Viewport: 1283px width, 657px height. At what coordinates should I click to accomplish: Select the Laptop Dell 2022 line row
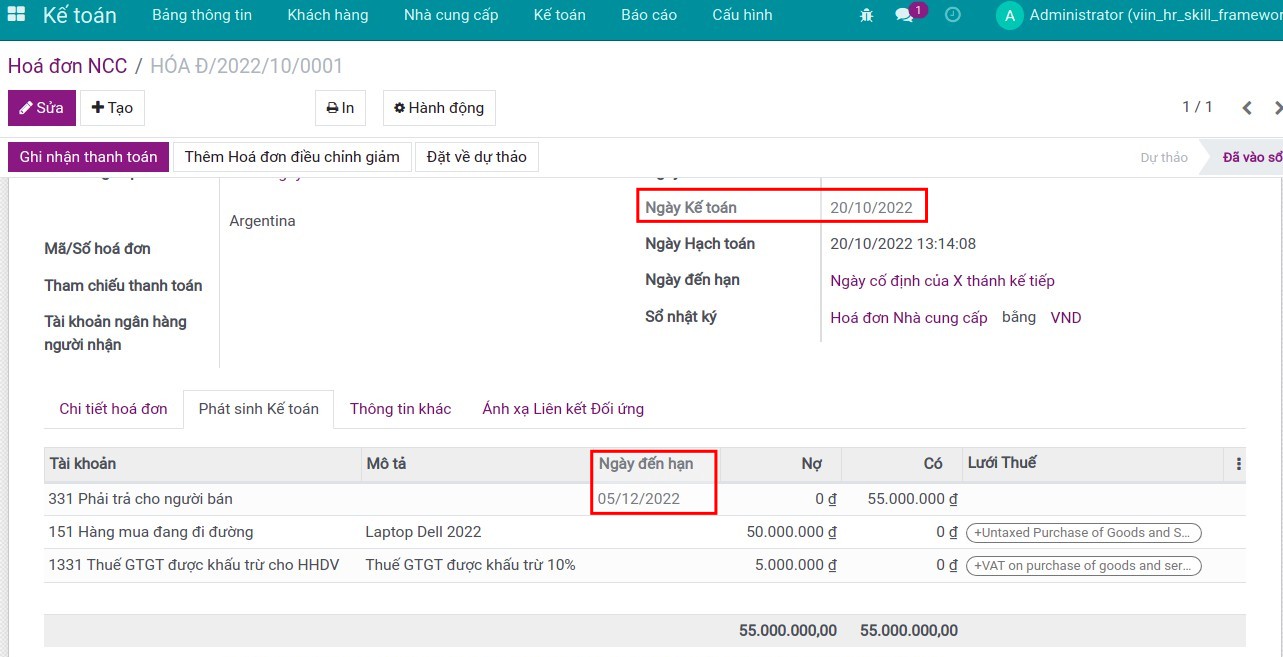(423, 532)
